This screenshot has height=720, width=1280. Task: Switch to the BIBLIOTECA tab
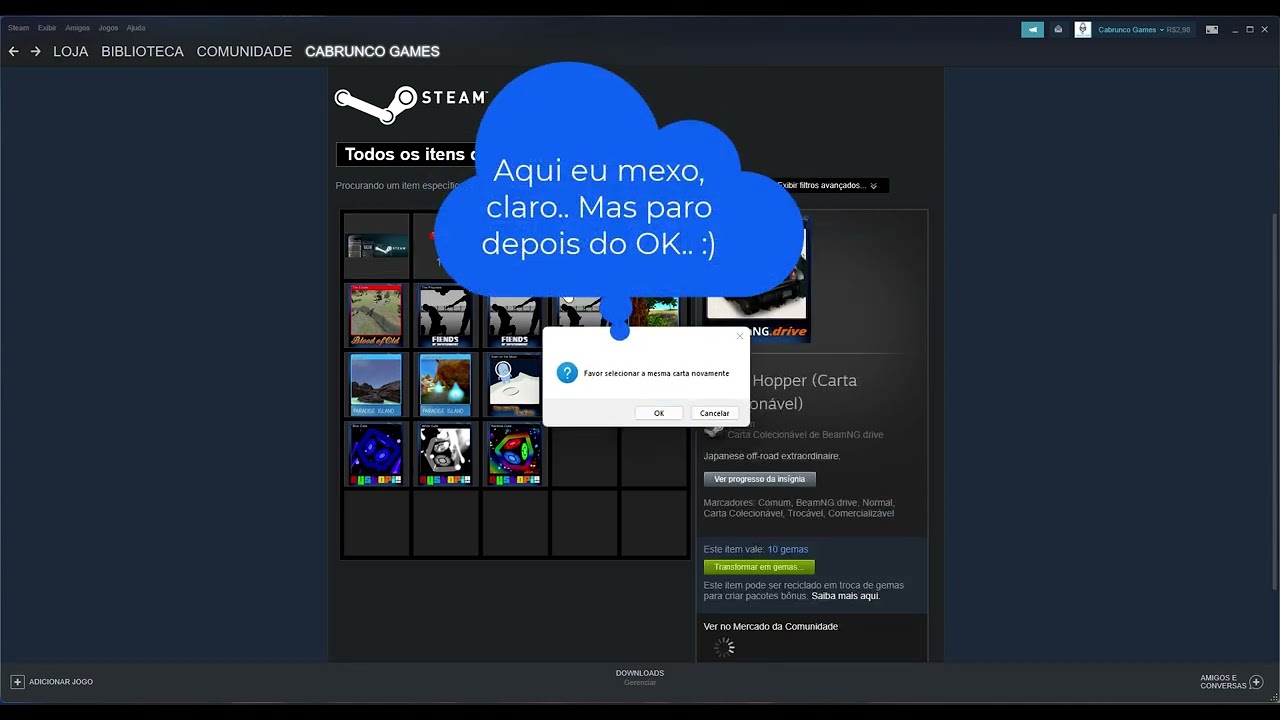(142, 51)
